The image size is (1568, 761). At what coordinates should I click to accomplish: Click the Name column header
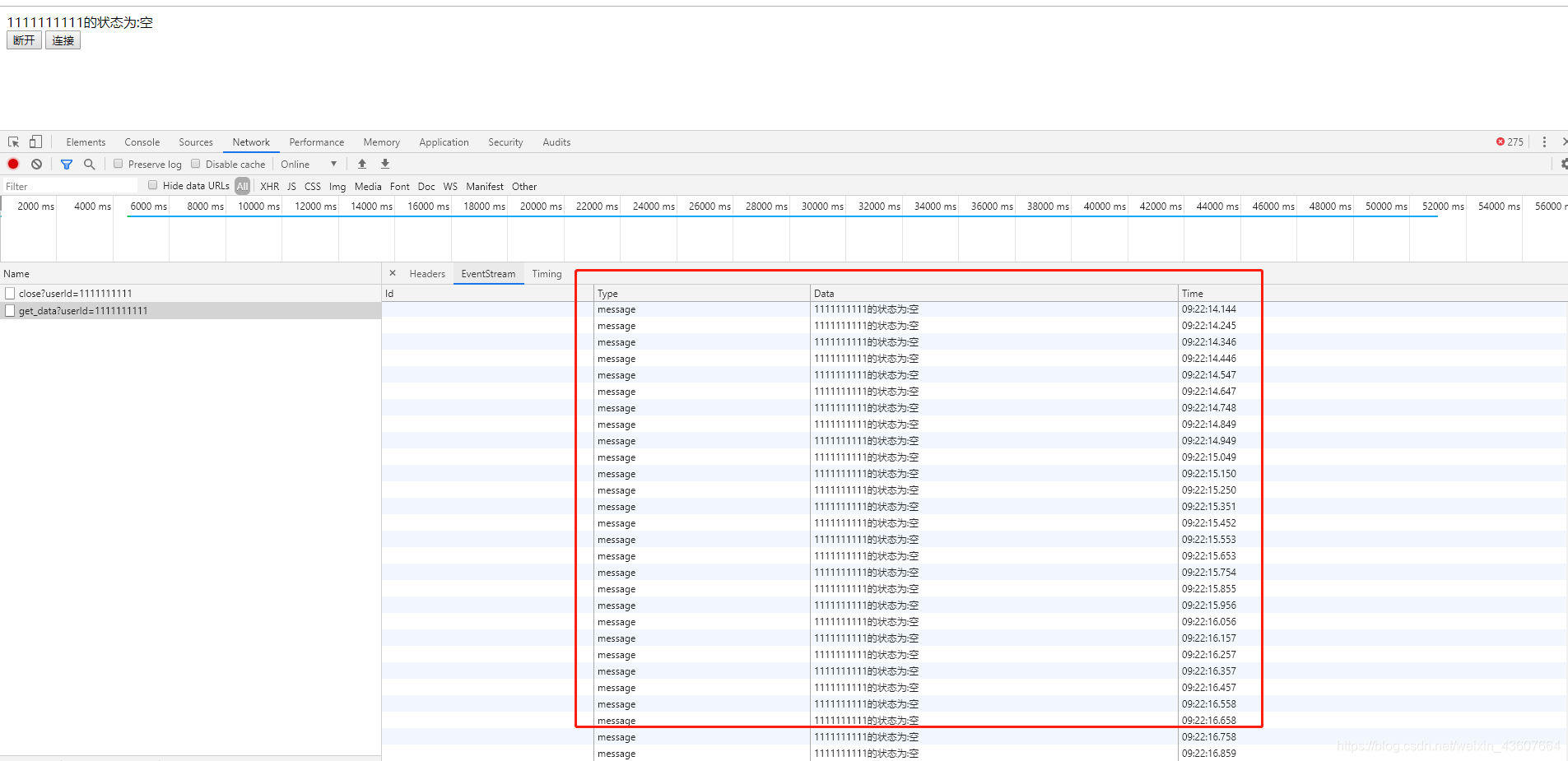(x=190, y=274)
